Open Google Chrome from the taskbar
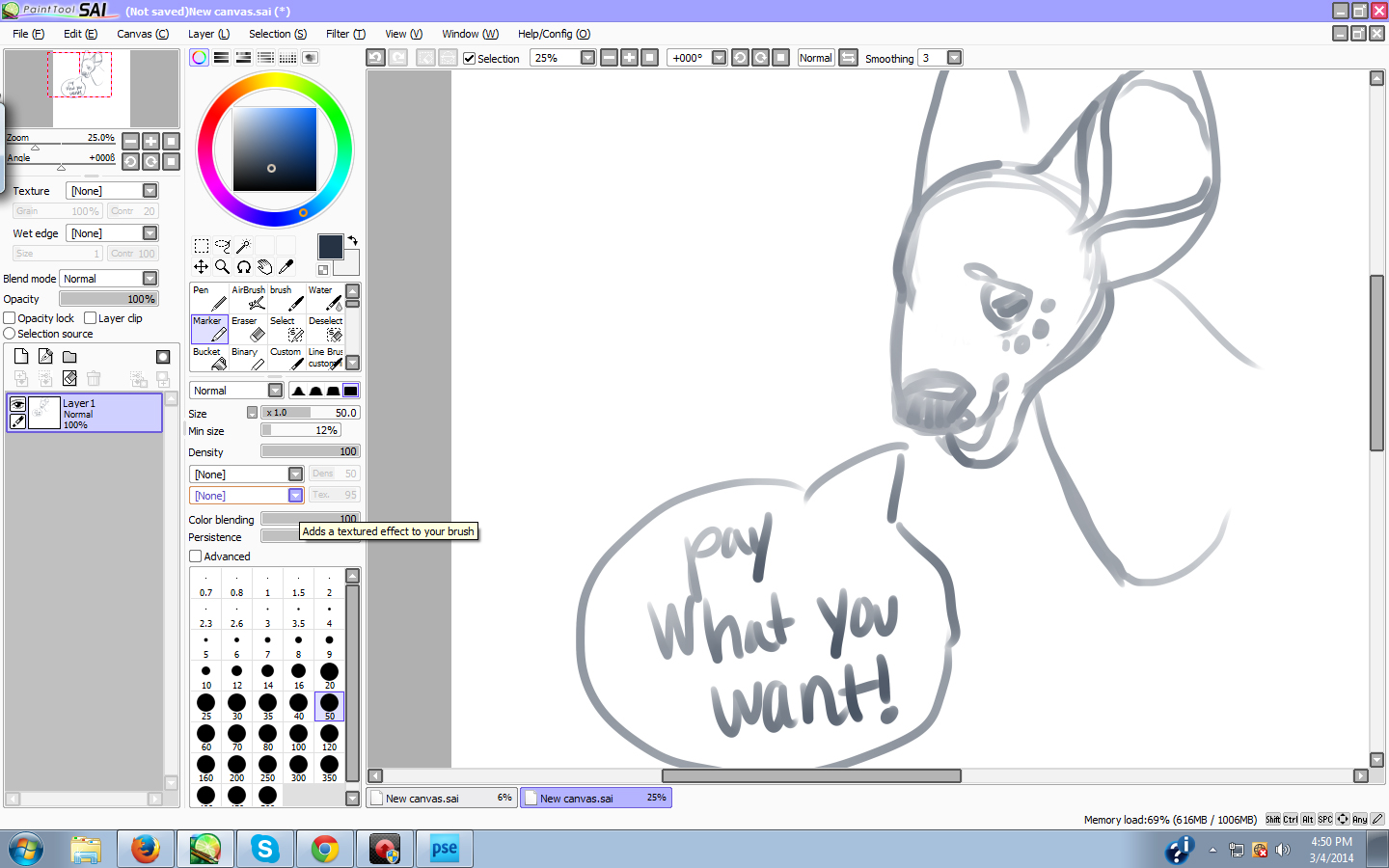The height and width of the screenshot is (868, 1389). coord(325,849)
